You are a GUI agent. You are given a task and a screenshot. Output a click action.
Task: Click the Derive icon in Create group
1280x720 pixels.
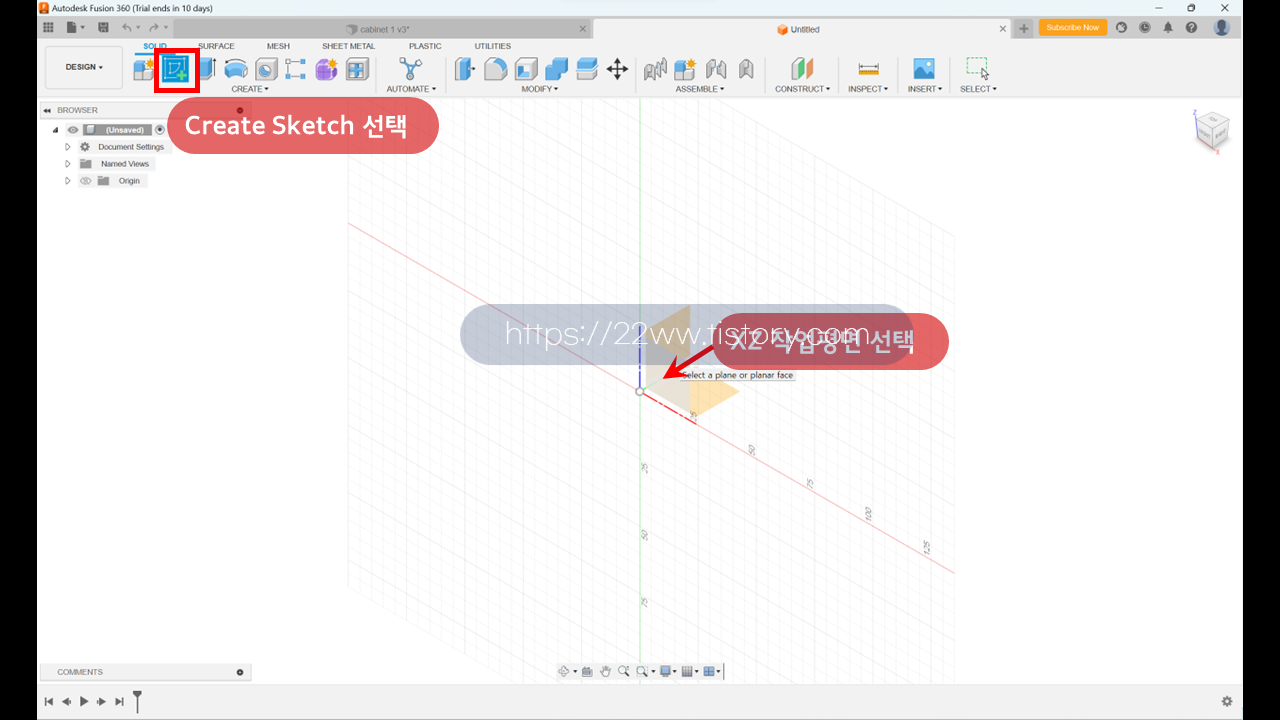(357, 69)
